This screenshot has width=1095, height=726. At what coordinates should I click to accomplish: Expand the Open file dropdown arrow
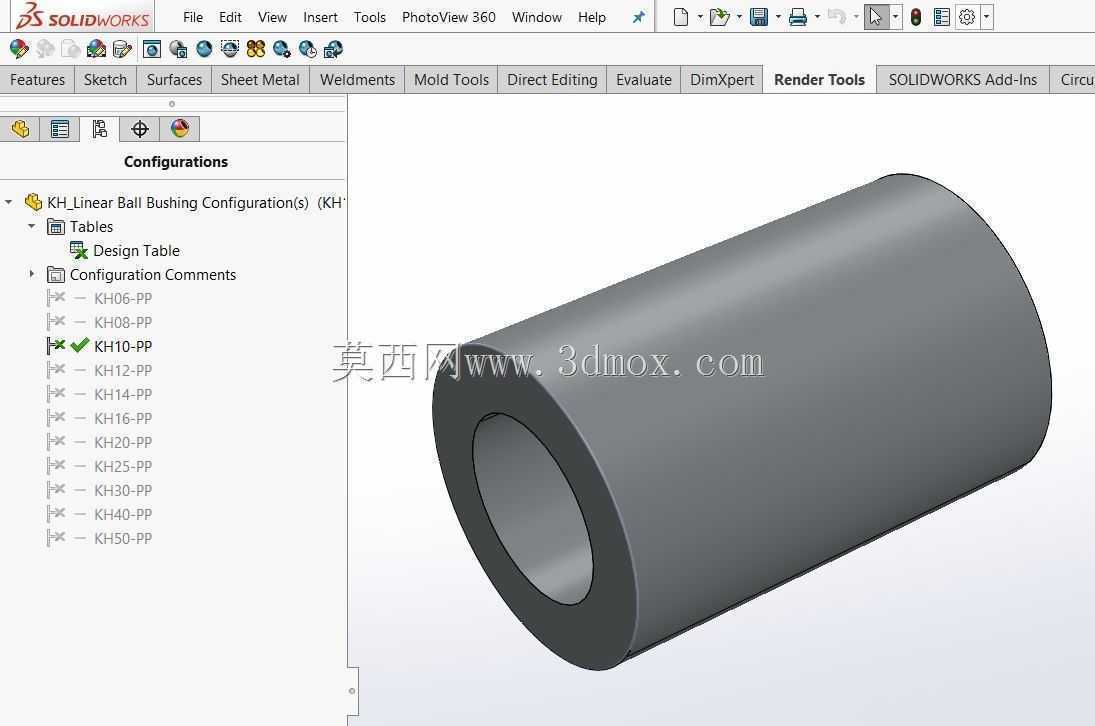click(x=740, y=17)
